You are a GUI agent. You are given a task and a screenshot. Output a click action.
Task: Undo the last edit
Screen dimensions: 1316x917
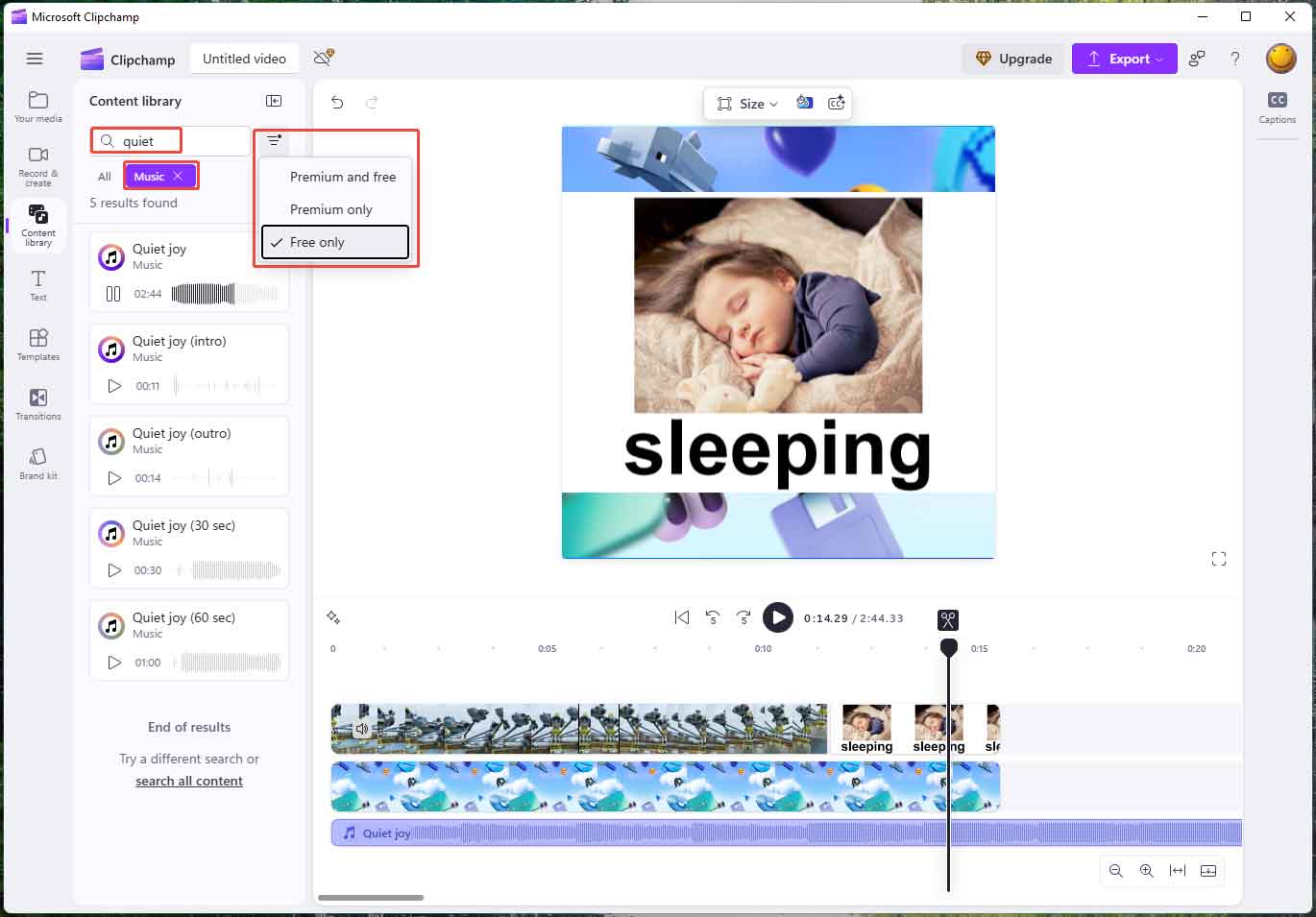(x=336, y=102)
